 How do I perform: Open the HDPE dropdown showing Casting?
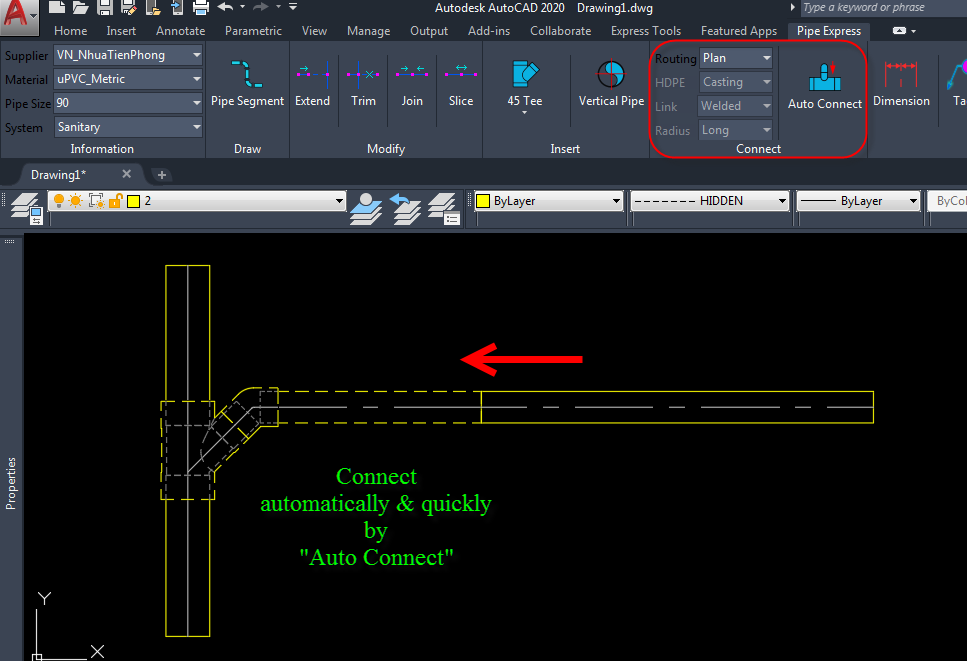(x=736, y=82)
